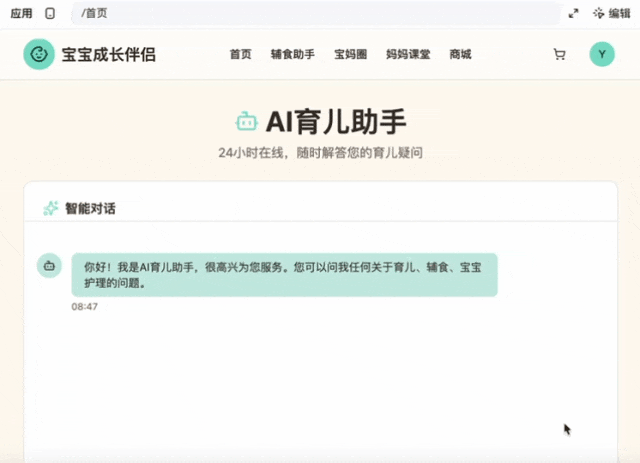The height and width of the screenshot is (463, 640).
Task: Open 妈妈课堂 nav item
Action: click(408, 54)
